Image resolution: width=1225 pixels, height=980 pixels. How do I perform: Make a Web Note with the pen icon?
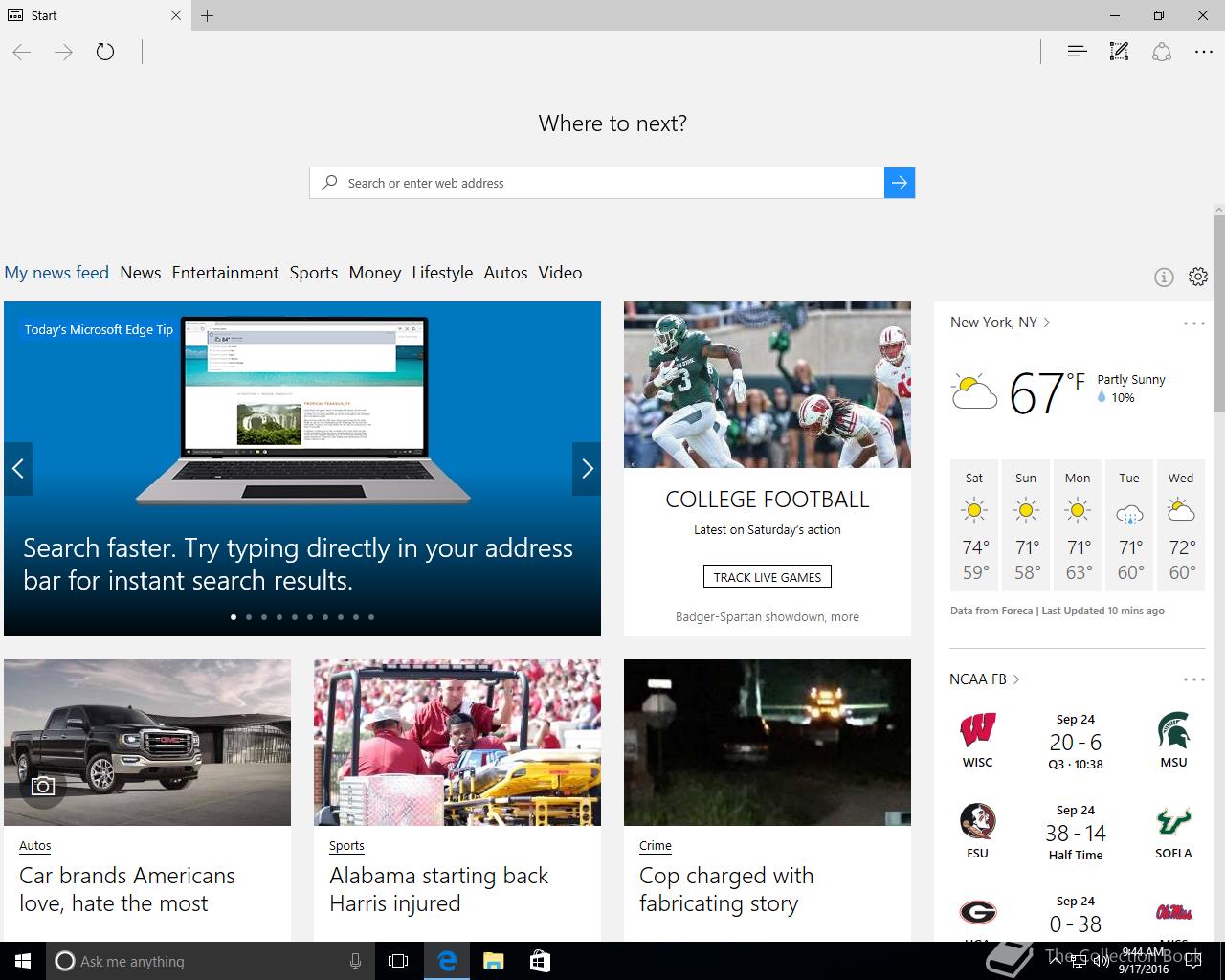1119,52
